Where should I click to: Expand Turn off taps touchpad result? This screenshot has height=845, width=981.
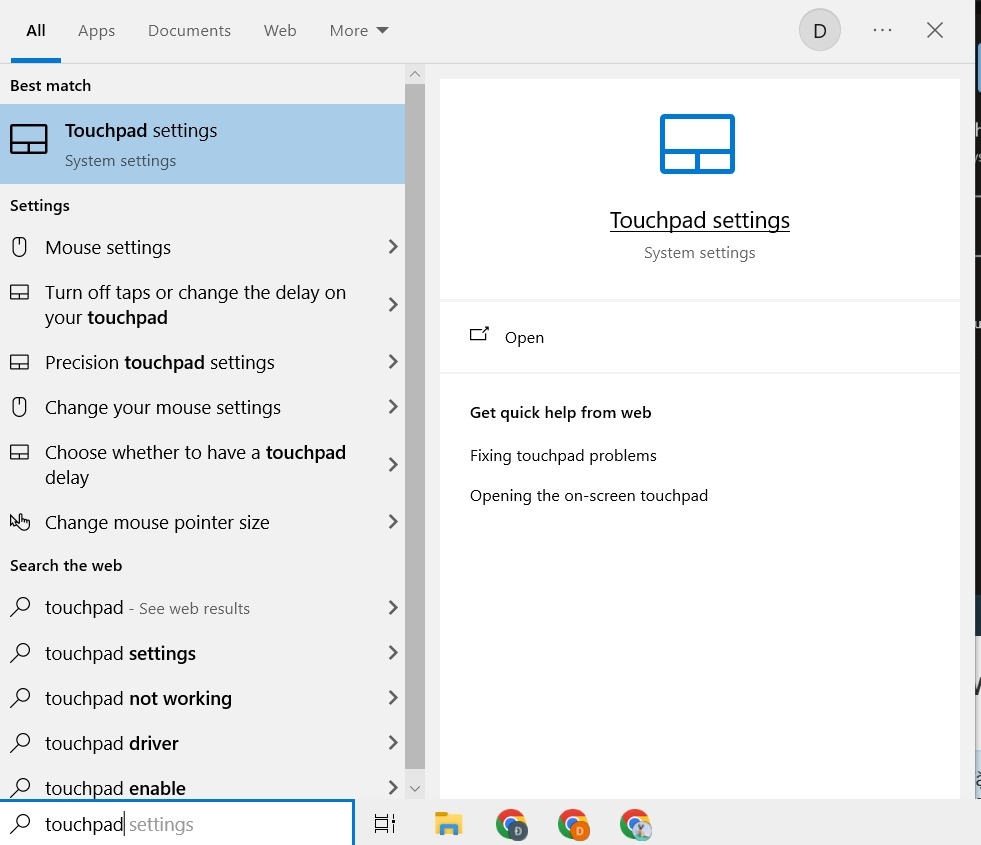tap(195, 305)
